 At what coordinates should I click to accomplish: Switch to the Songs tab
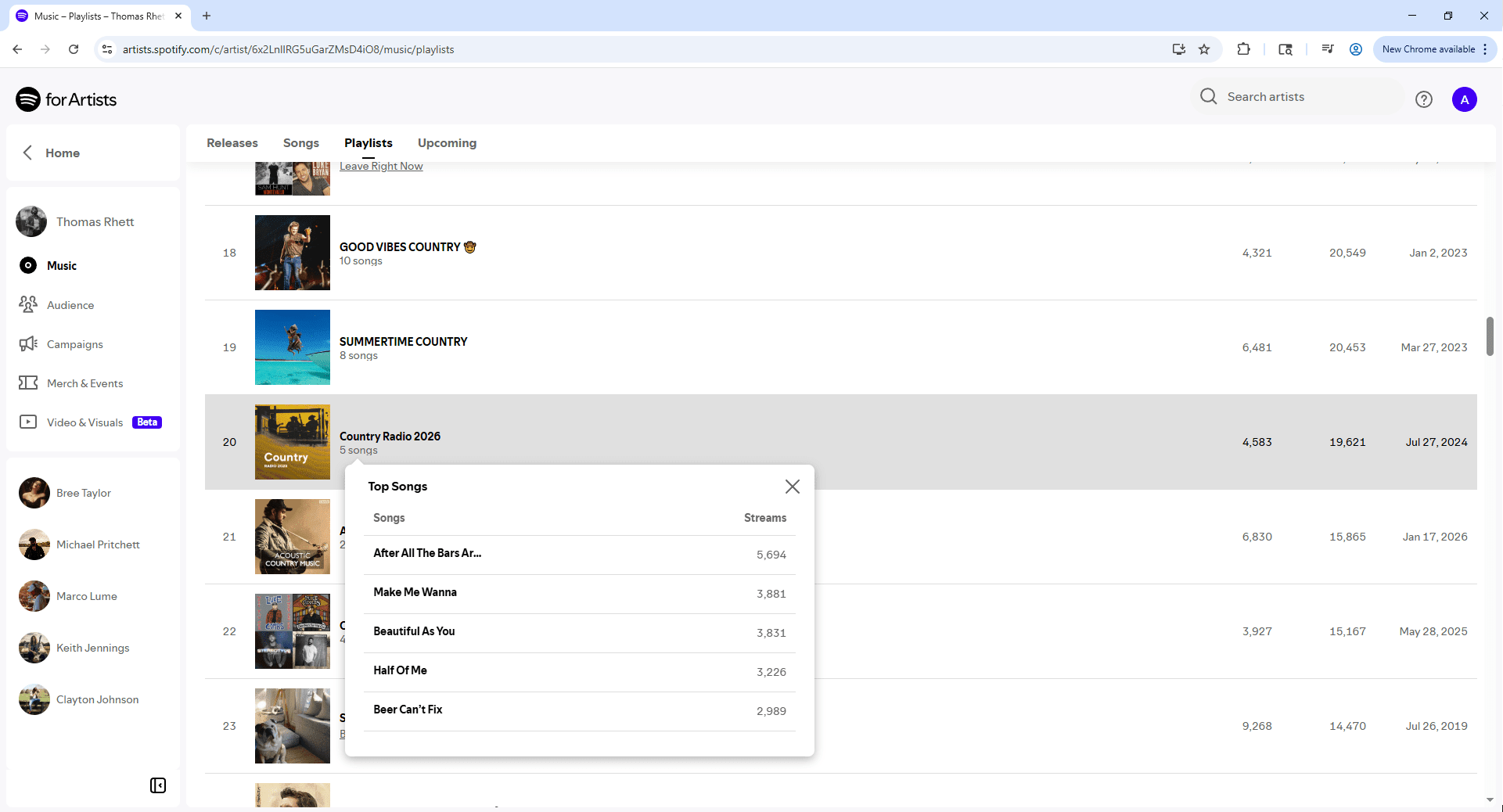click(x=301, y=143)
